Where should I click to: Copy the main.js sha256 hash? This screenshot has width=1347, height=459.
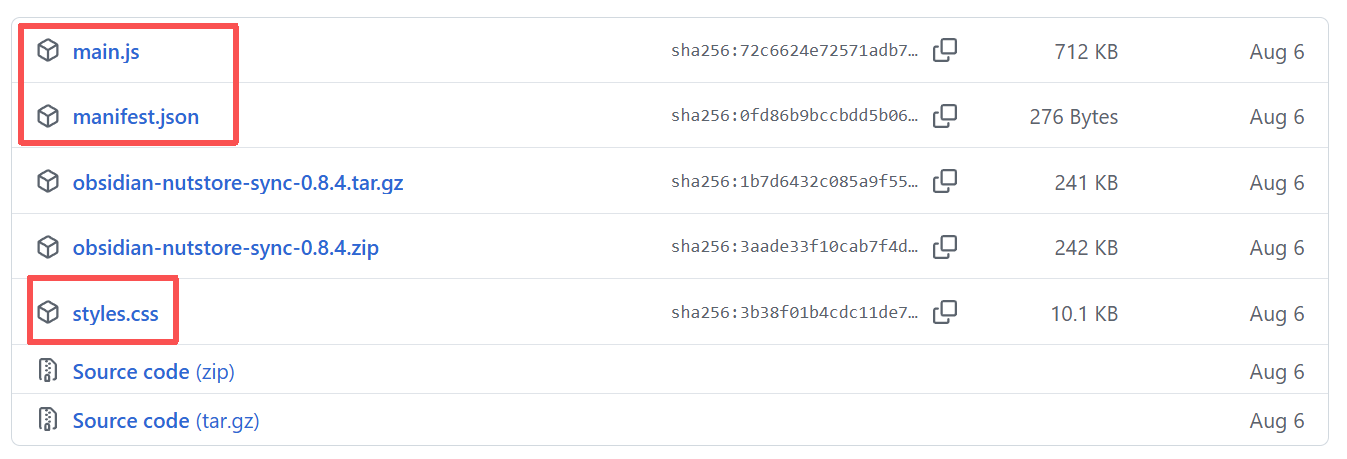(x=944, y=51)
